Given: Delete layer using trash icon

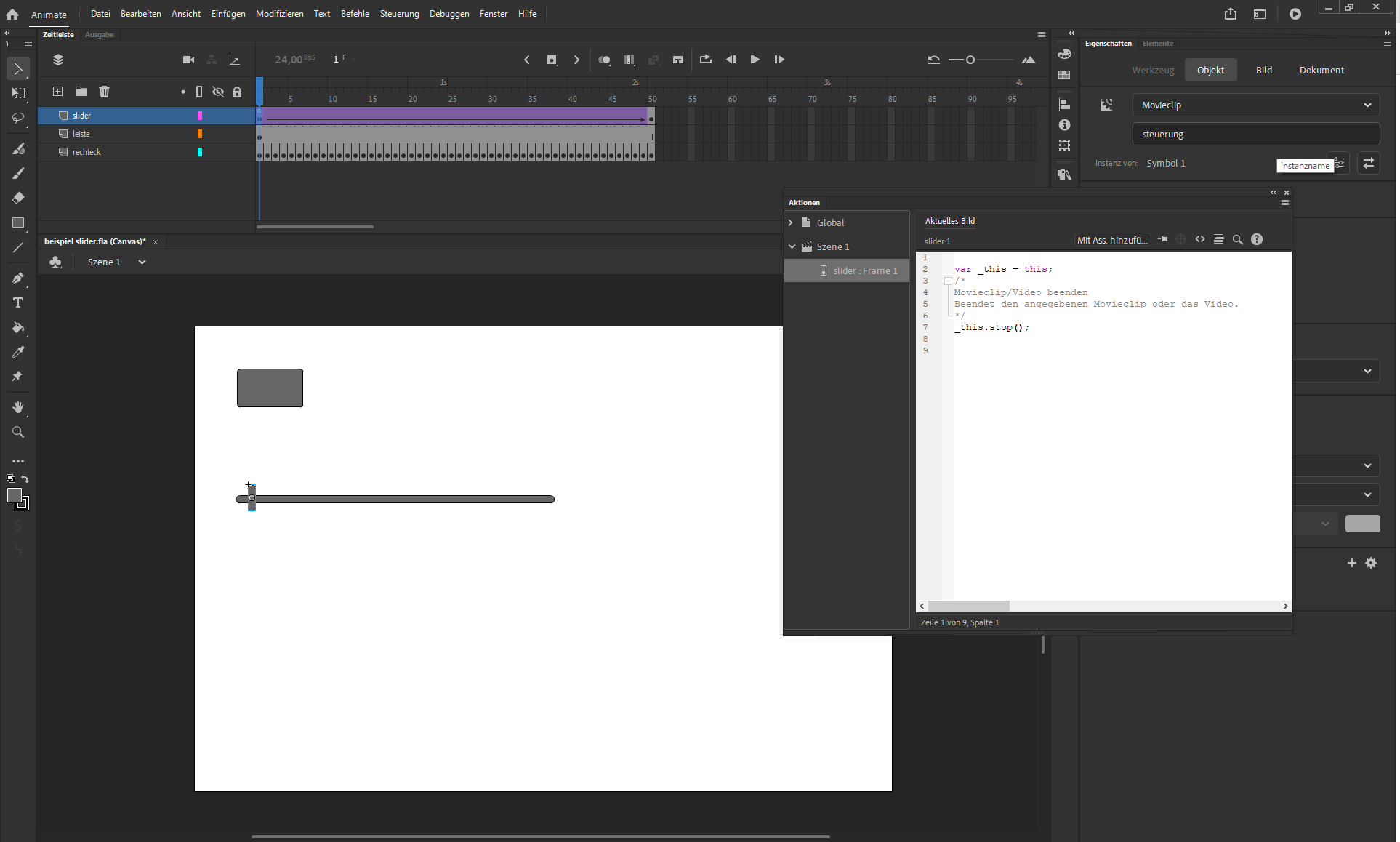Looking at the screenshot, I should 104,92.
